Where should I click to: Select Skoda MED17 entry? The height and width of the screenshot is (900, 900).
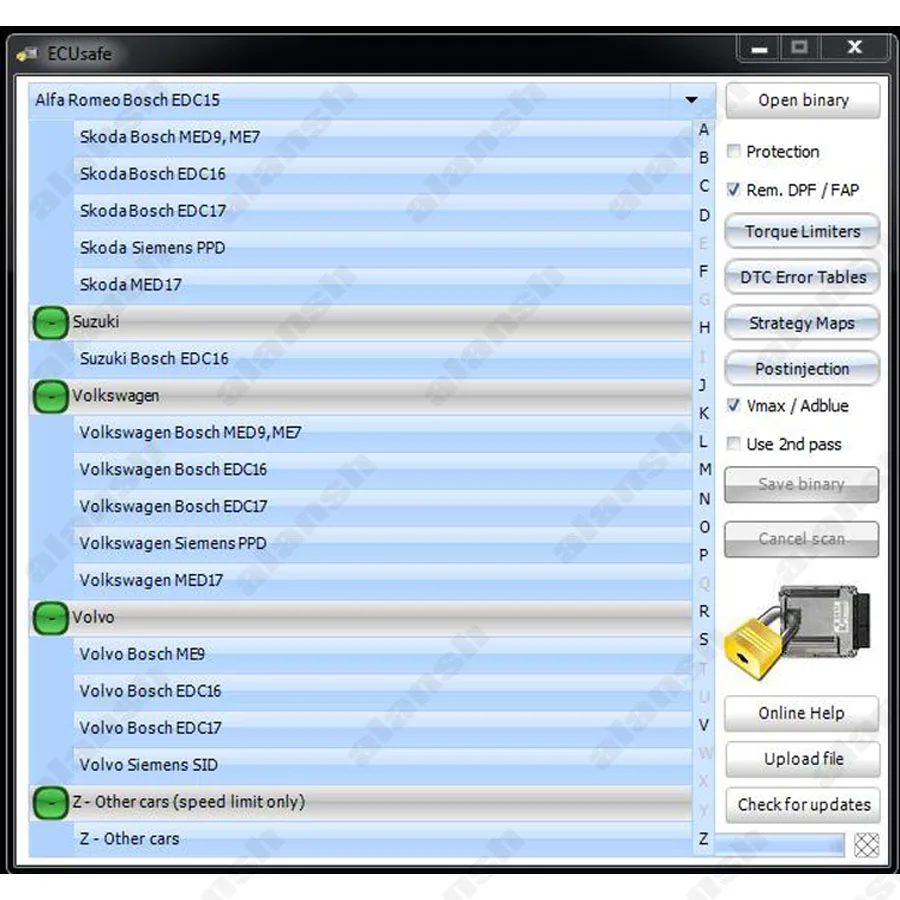point(382,285)
